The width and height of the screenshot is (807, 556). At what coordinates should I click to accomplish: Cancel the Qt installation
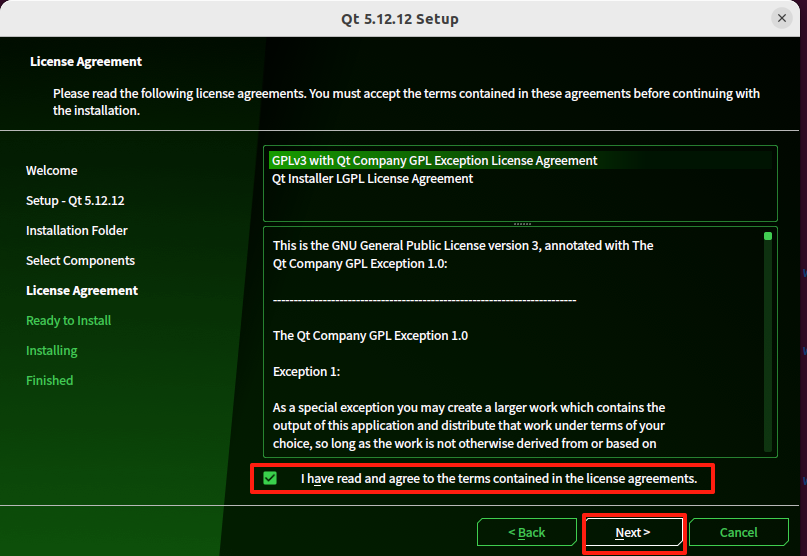(738, 532)
